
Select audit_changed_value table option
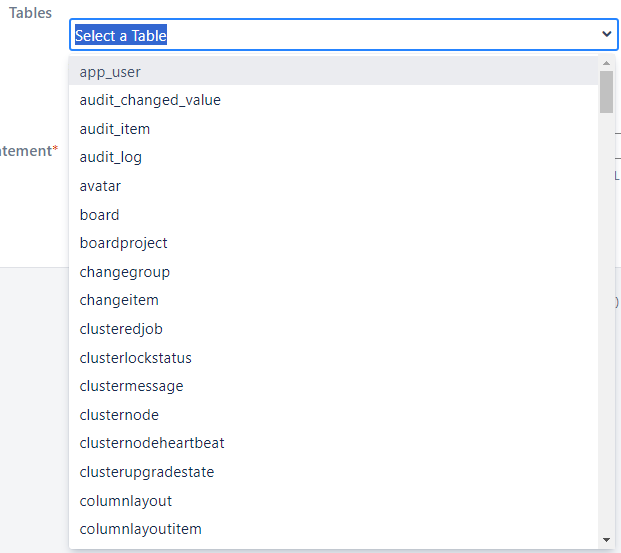coord(150,100)
